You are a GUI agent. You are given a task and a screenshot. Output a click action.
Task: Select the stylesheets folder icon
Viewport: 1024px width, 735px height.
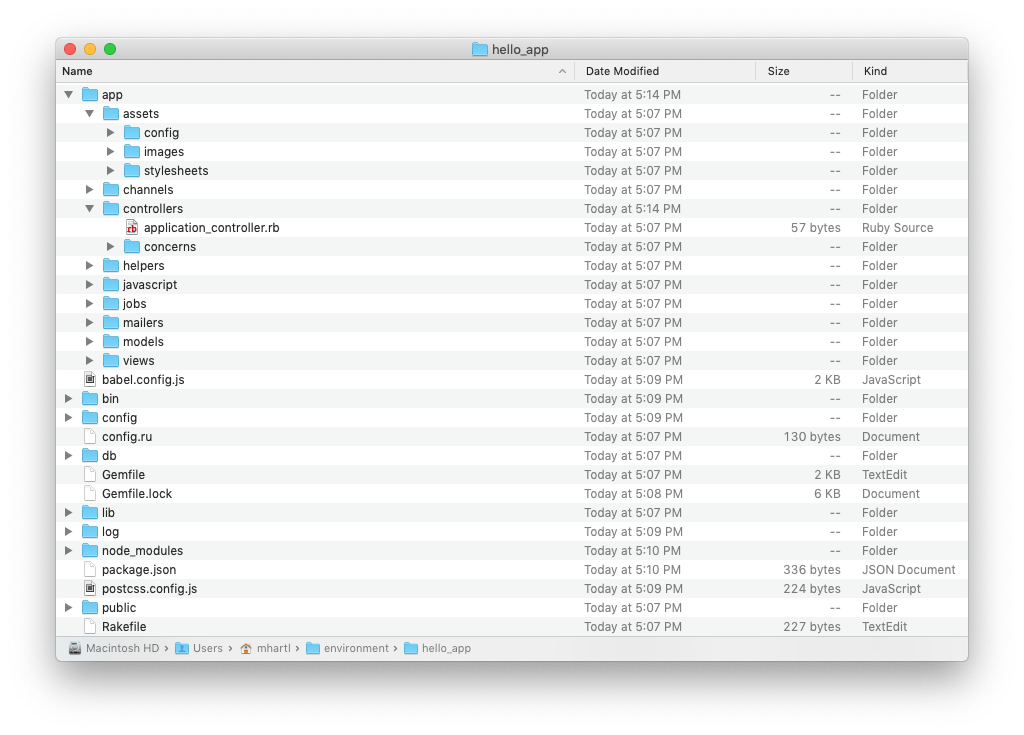[132, 171]
